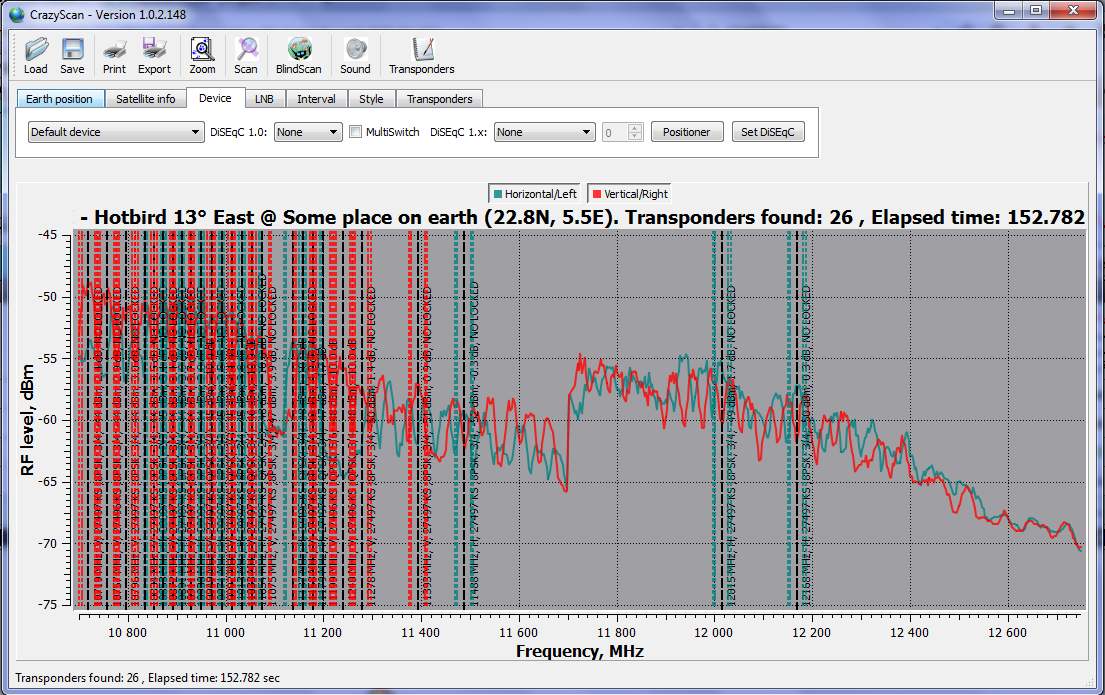The height and width of the screenshot is (695, 1105).
Task: Open the LNB tab
Action: (264, 99)
